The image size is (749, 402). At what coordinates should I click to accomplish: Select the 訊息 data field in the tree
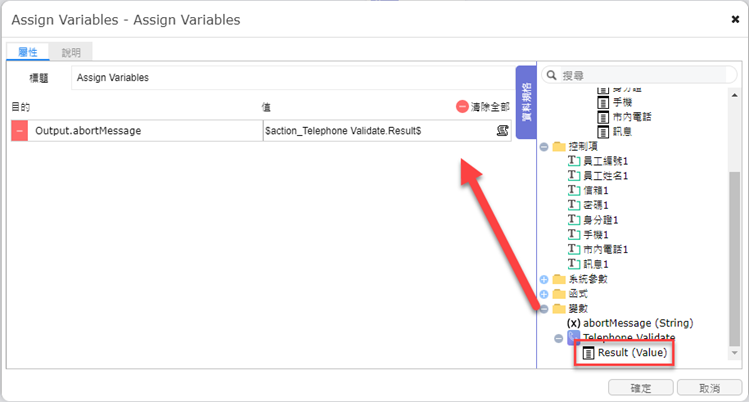tap(622, 132)
